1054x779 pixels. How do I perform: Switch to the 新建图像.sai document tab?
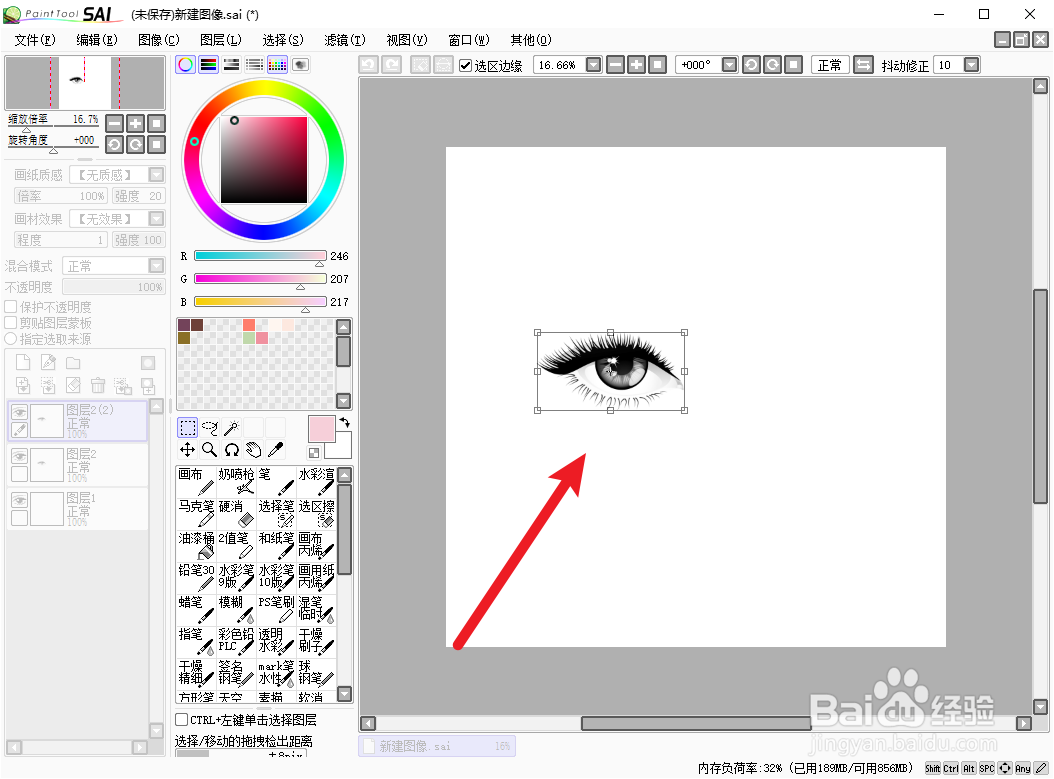click(x=437, y=746)
